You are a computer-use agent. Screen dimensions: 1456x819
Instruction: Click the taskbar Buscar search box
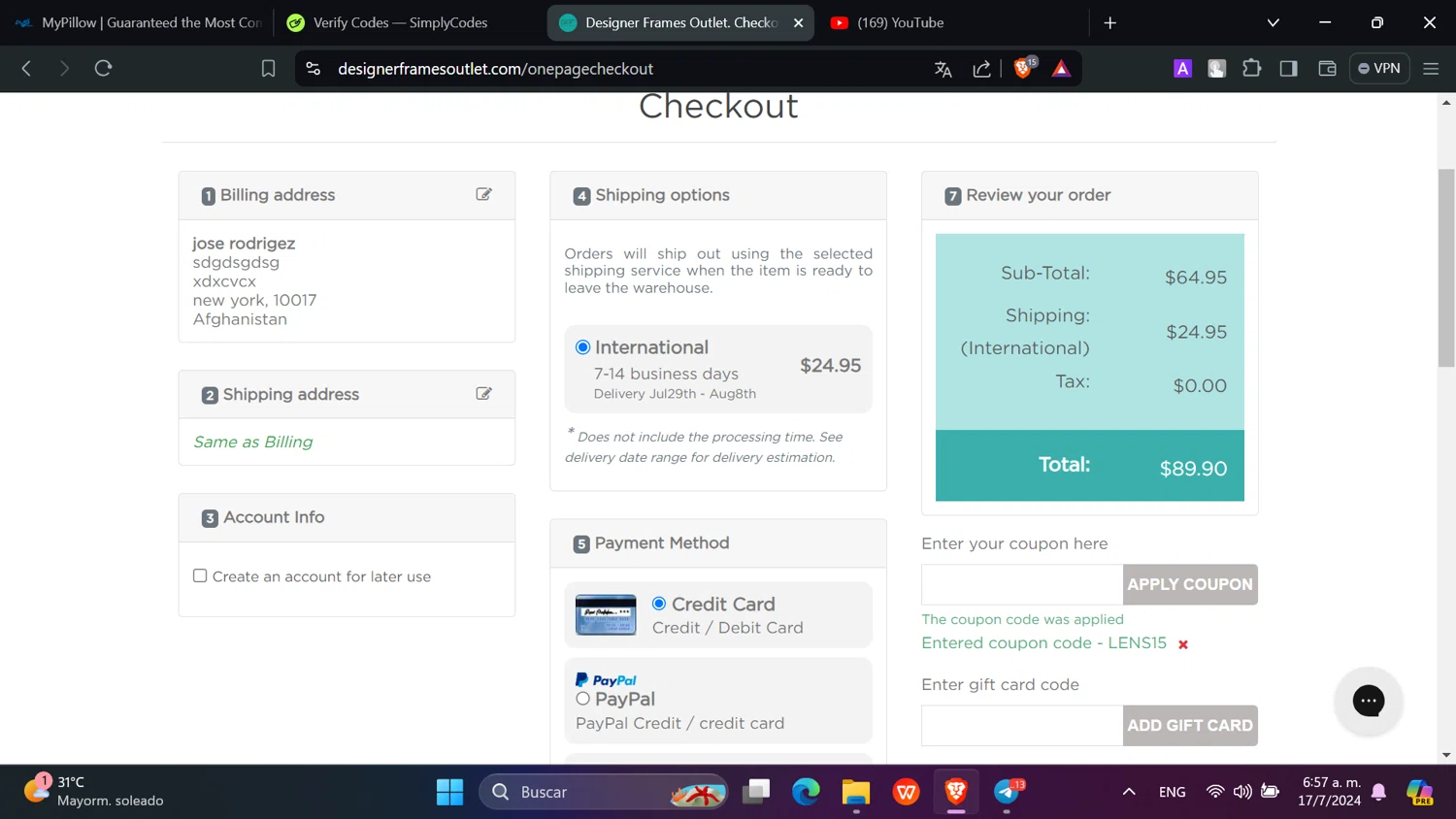603,792
